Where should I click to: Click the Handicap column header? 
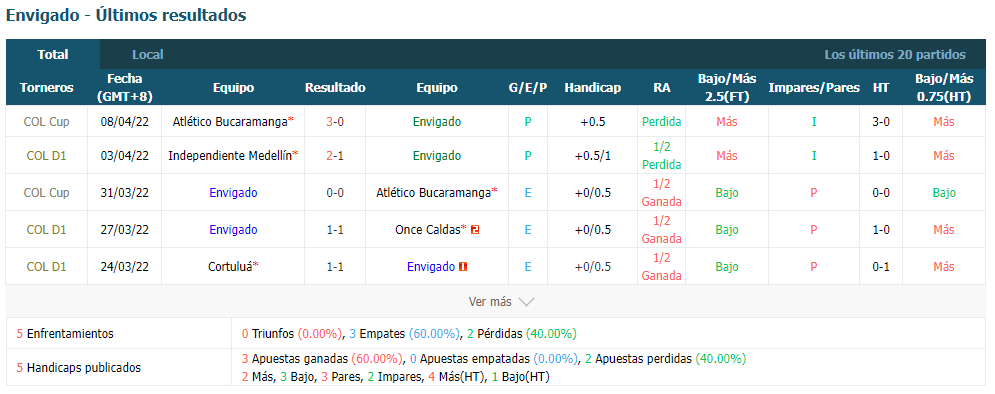pyautogui.click(x=593, y=88)
